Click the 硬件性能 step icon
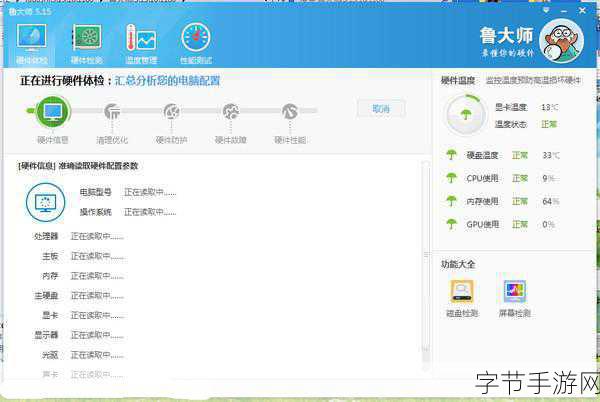 [x=290, y=111]
